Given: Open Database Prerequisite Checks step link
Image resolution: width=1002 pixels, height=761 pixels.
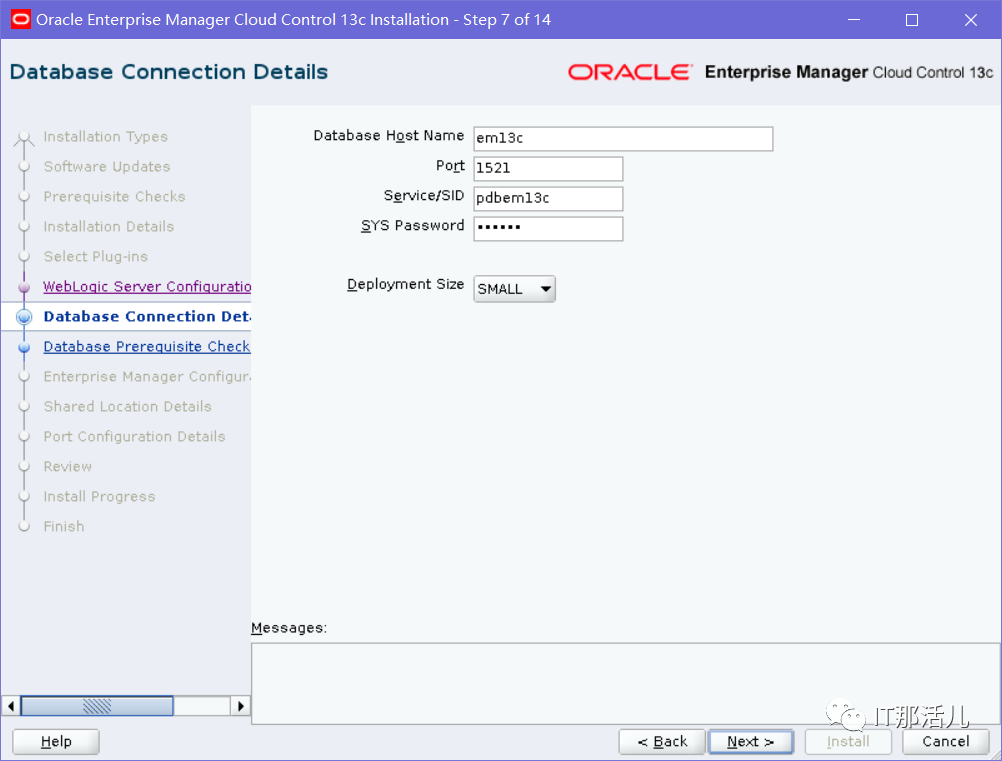Looking at the screenshot, I should click(147, 346).
